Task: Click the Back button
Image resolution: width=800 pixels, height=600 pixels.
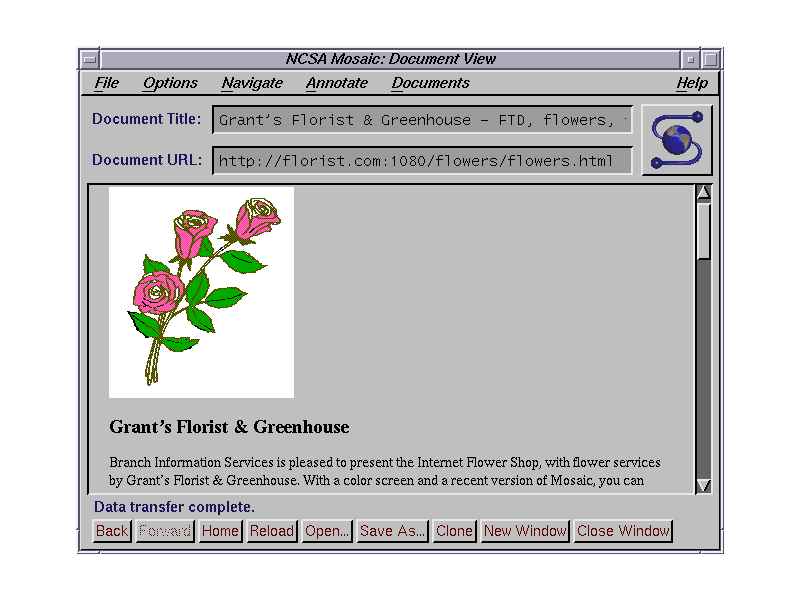Action: (112, 531)
